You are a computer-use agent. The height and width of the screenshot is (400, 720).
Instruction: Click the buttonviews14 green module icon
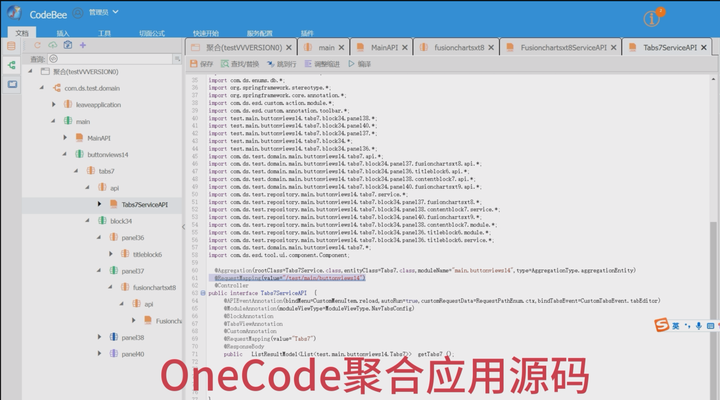coord(79,154)
